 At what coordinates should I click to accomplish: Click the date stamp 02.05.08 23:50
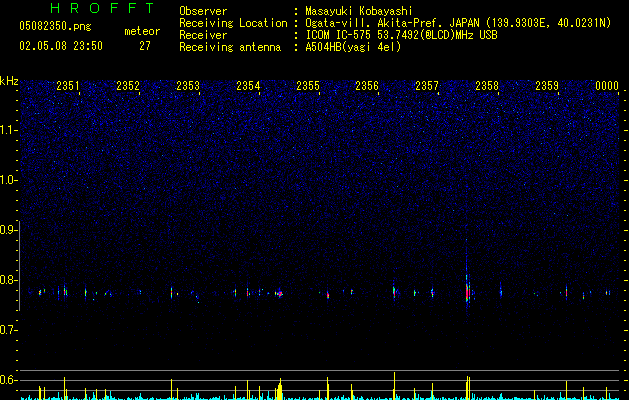(61, 46)
